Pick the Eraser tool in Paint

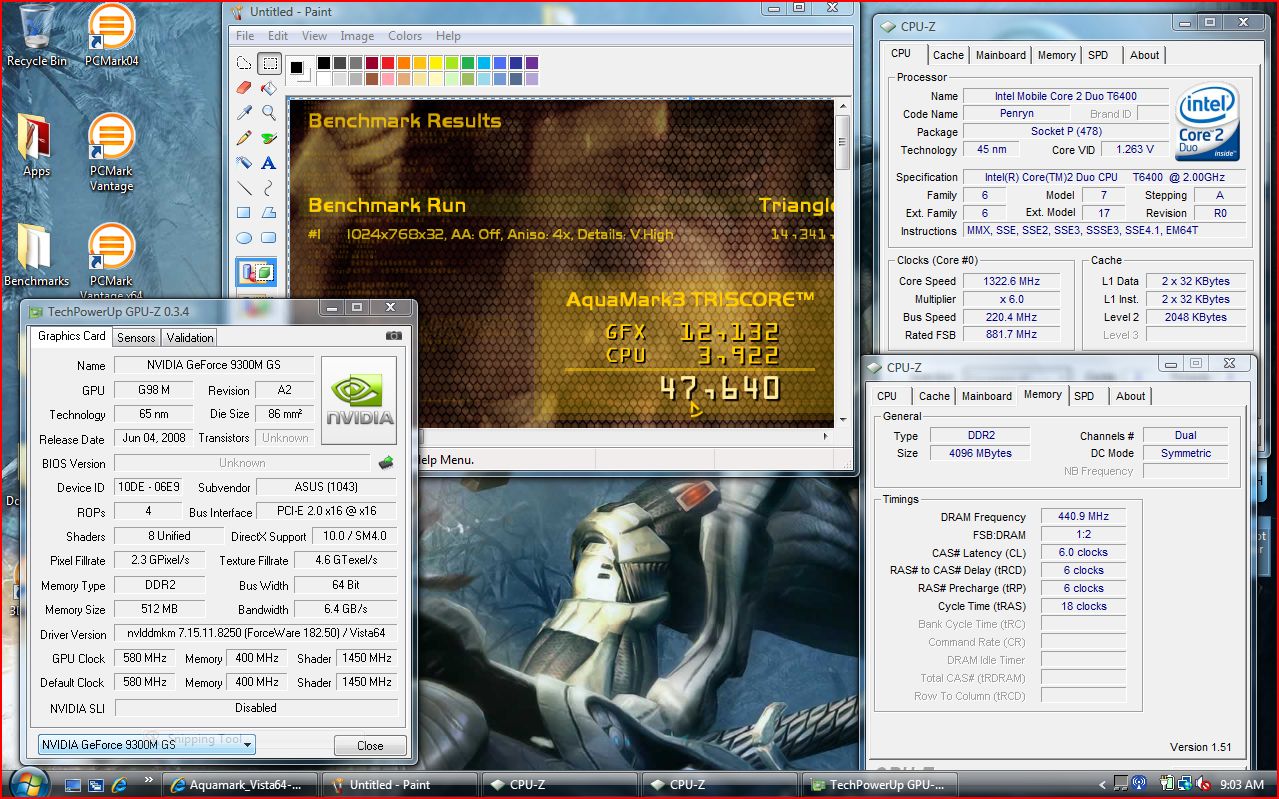pyautogui.click(x=244, y=88)
